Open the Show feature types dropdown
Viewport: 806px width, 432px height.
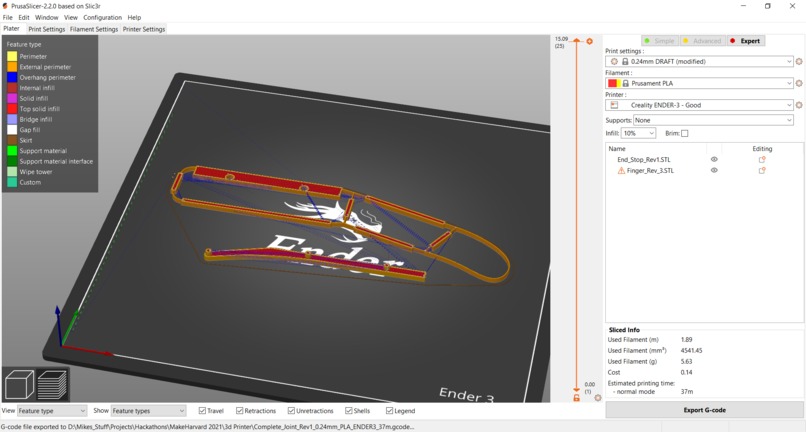[149, 410]
